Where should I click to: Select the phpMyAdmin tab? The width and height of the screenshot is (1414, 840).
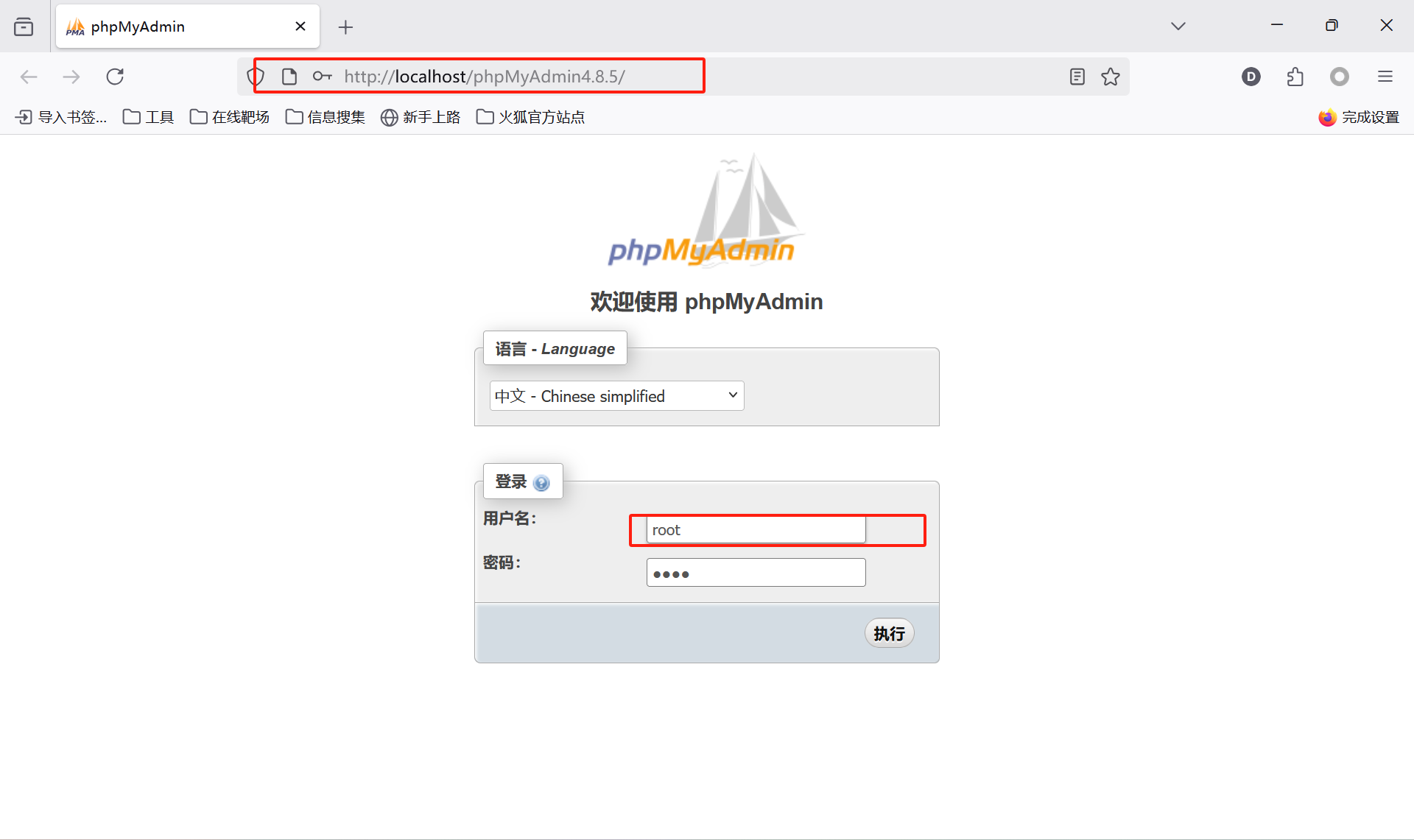[187, 27]
